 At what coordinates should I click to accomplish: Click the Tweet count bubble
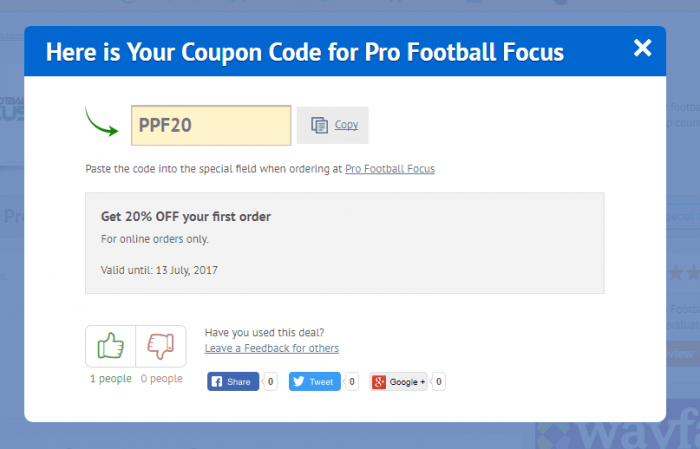352,382
